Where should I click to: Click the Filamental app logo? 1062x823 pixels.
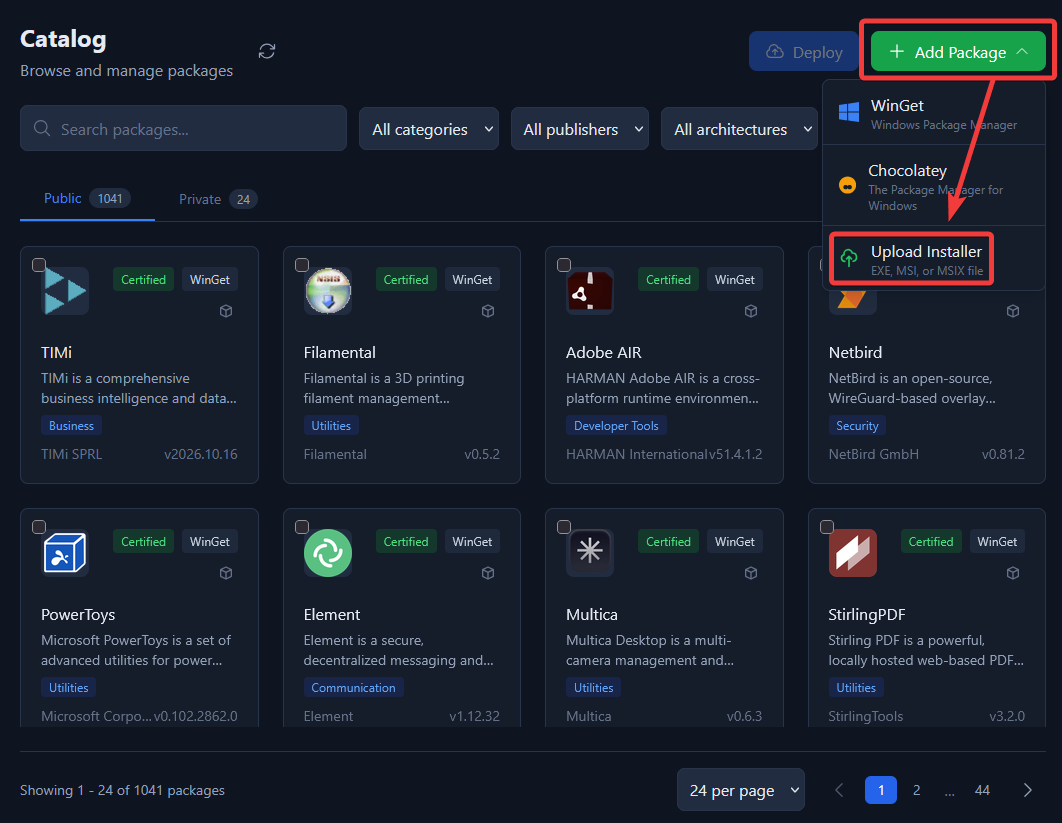click(328, 291)
